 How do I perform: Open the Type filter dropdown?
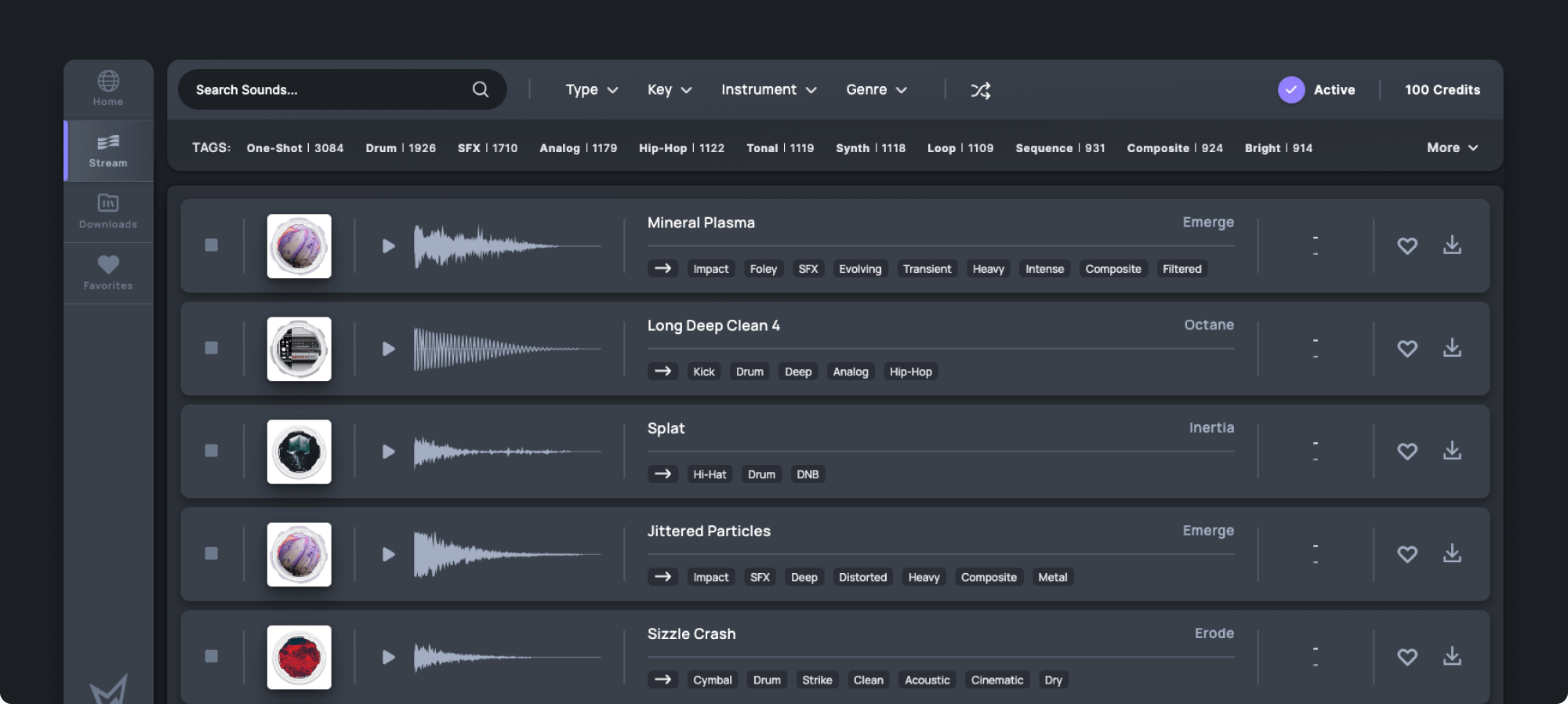tap(591, 90)
